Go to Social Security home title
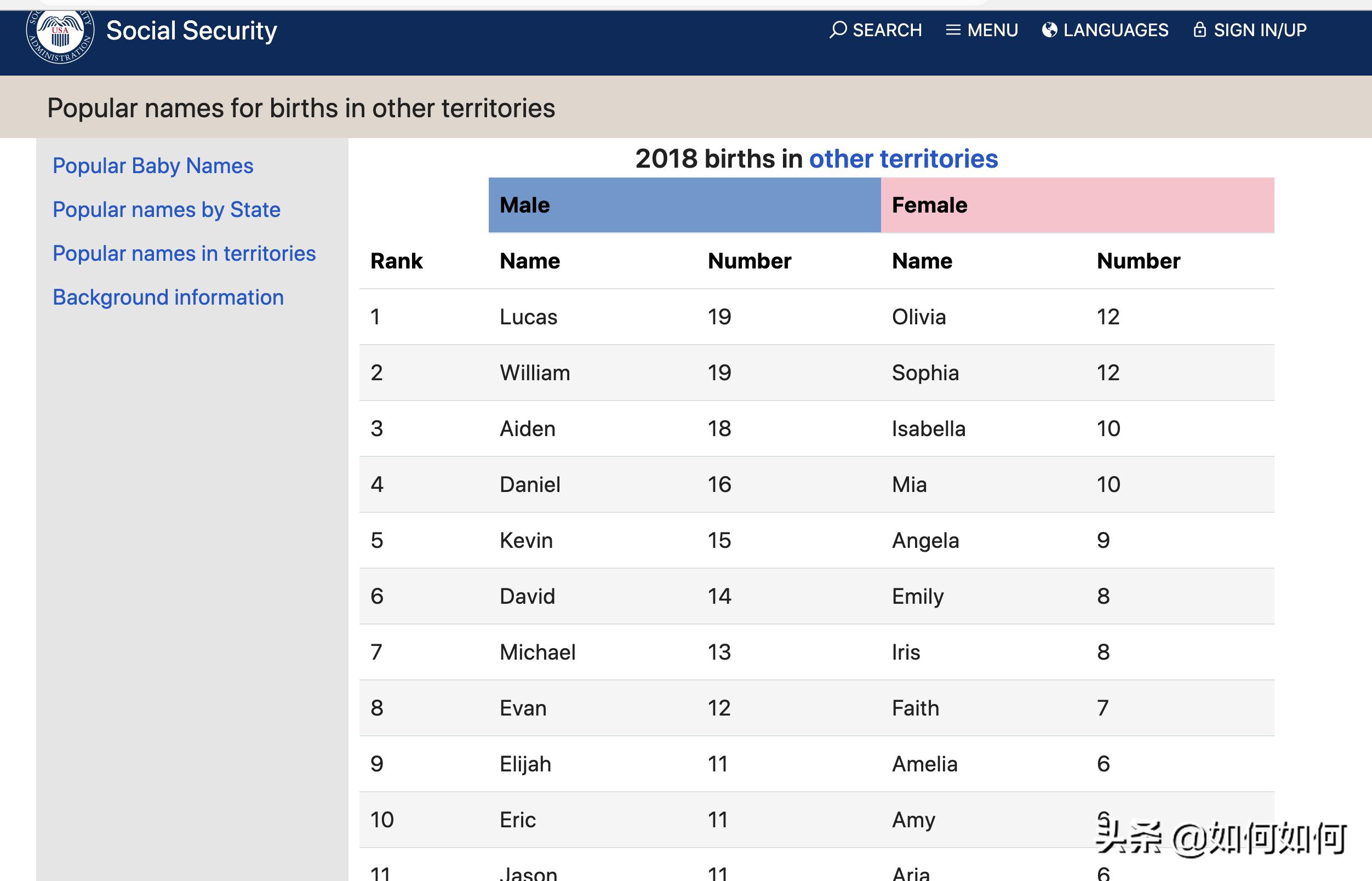Screen dimensions: 1372x881 192,31
